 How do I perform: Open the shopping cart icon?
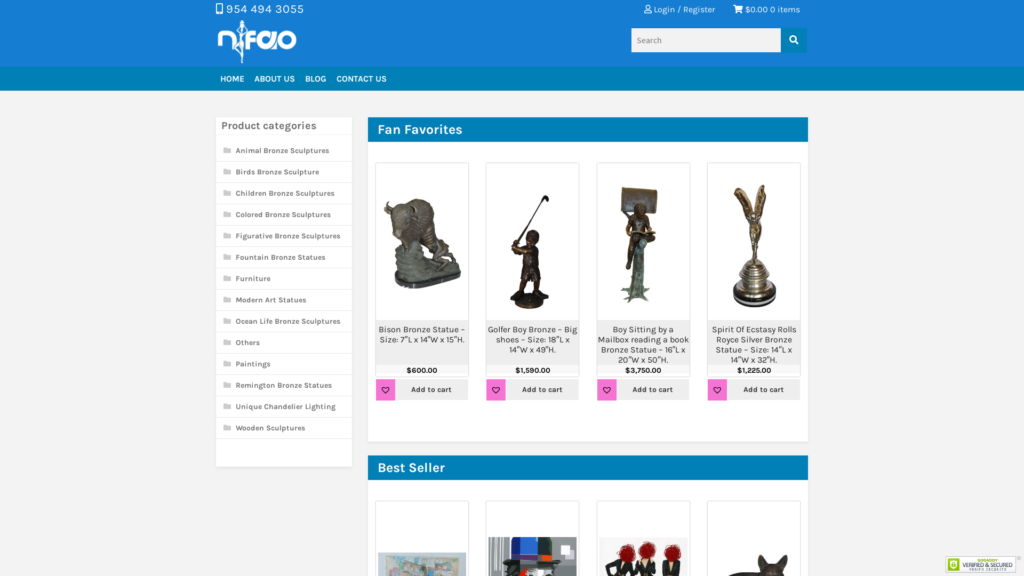coord(738,9)
